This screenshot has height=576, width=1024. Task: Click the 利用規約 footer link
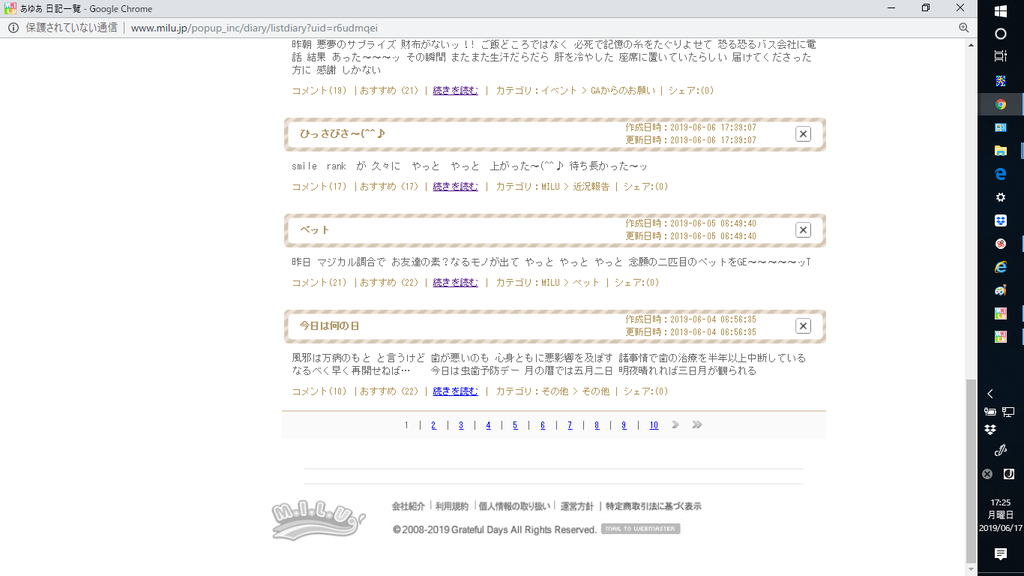(452, 507)
